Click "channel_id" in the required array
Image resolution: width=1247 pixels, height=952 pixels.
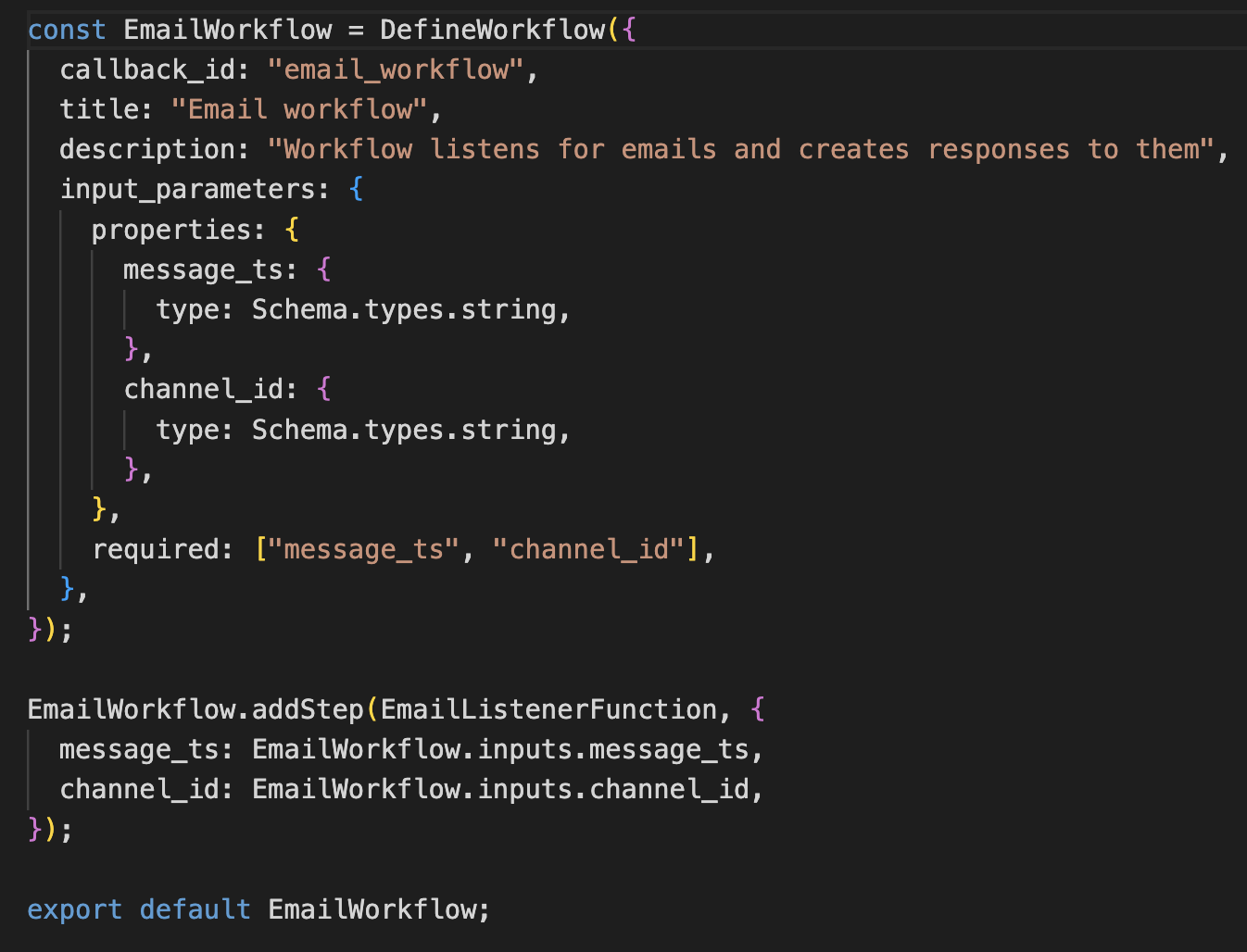pos(588,549)
